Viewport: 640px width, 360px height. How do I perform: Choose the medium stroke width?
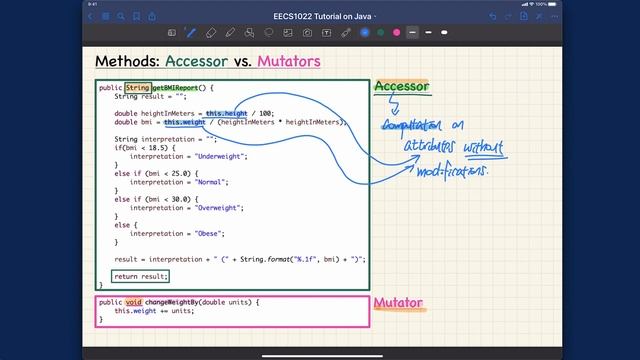428,33
